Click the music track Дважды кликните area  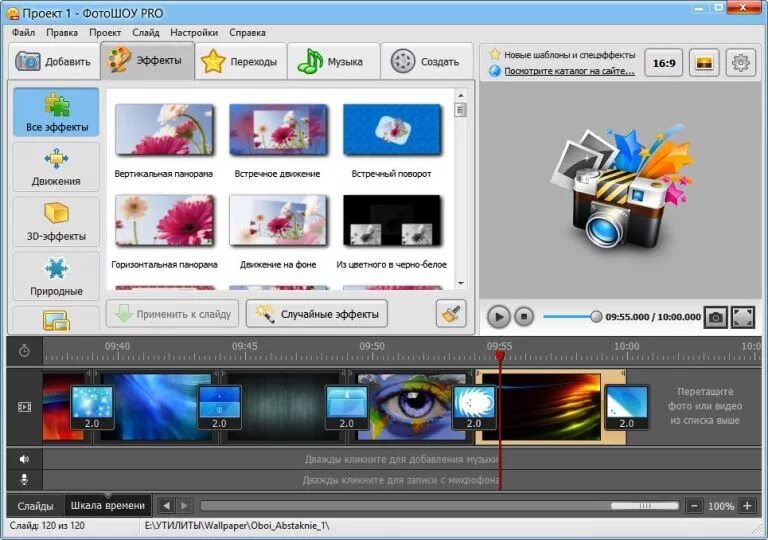[x=402, y=459]
